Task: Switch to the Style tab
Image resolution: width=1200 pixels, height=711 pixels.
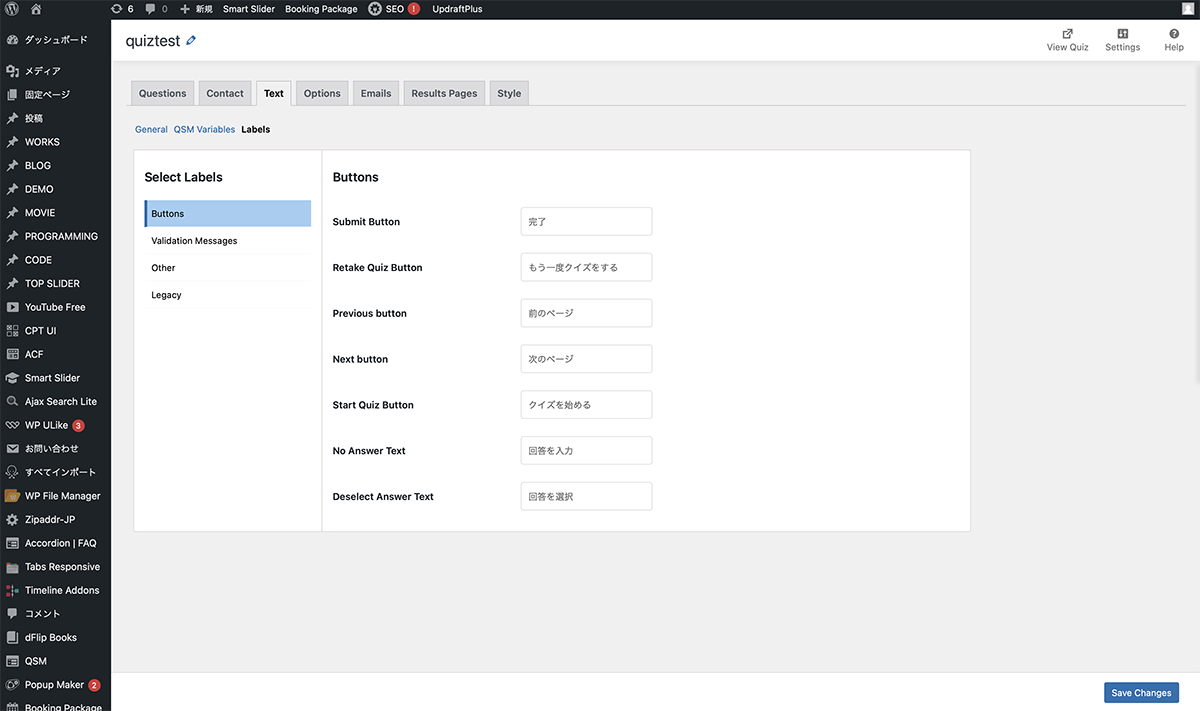Action: [x=509, y=93]
